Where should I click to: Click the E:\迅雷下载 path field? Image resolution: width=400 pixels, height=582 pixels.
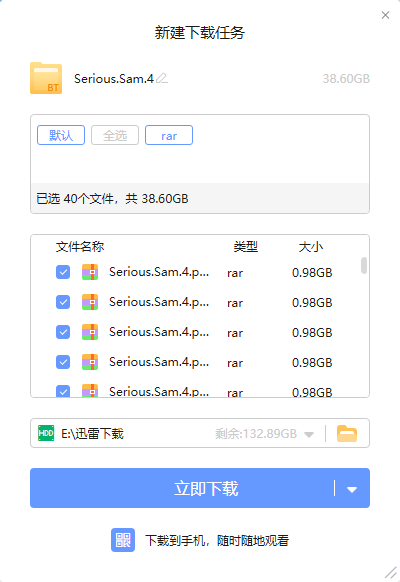pos(200,433)
